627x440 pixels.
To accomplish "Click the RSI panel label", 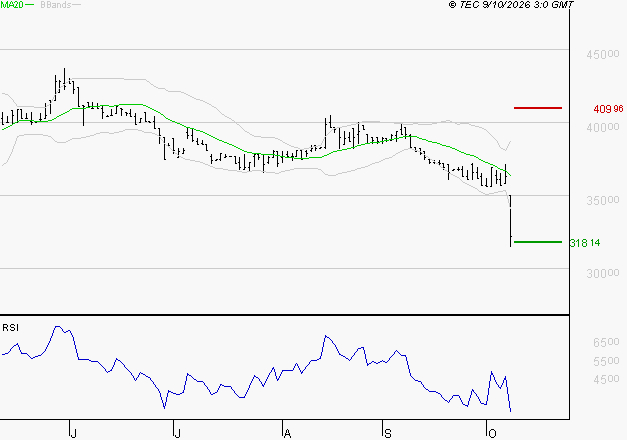I will click(x=10, y=328).
